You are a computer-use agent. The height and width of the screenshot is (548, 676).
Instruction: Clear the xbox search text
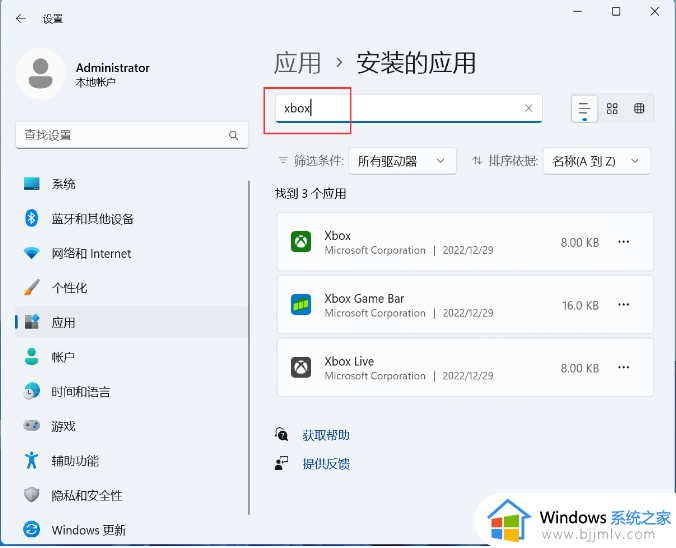tap(529, 108)
